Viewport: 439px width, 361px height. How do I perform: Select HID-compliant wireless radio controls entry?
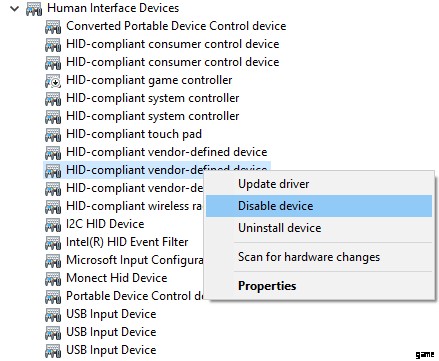point(134,206)
